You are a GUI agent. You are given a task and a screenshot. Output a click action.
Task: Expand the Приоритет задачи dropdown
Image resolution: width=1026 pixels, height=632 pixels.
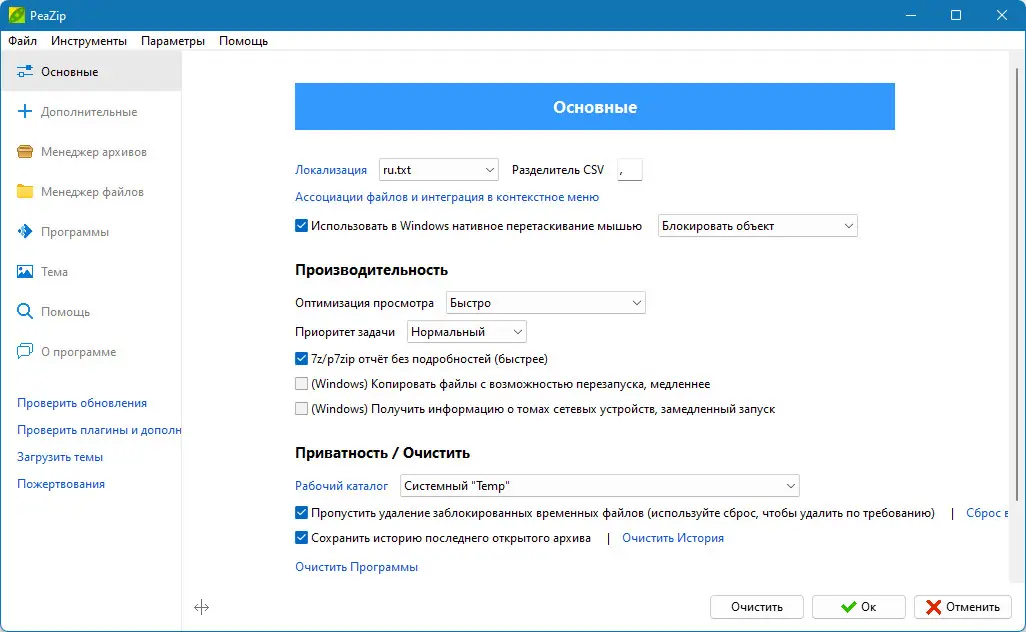click(469, 331)
